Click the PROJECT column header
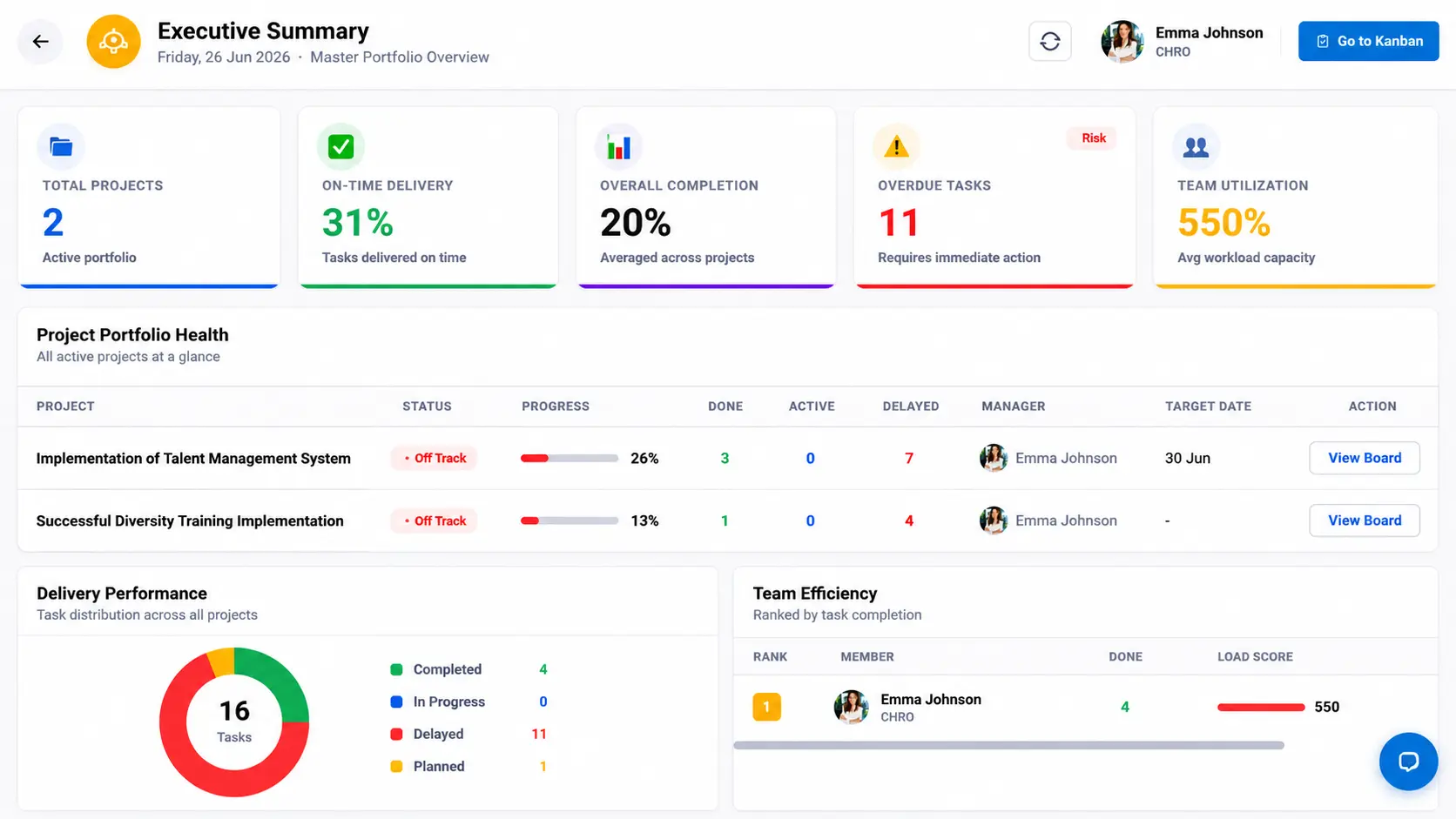The width and height of the screenshot is (1456, 819). [x=65, y=406]
